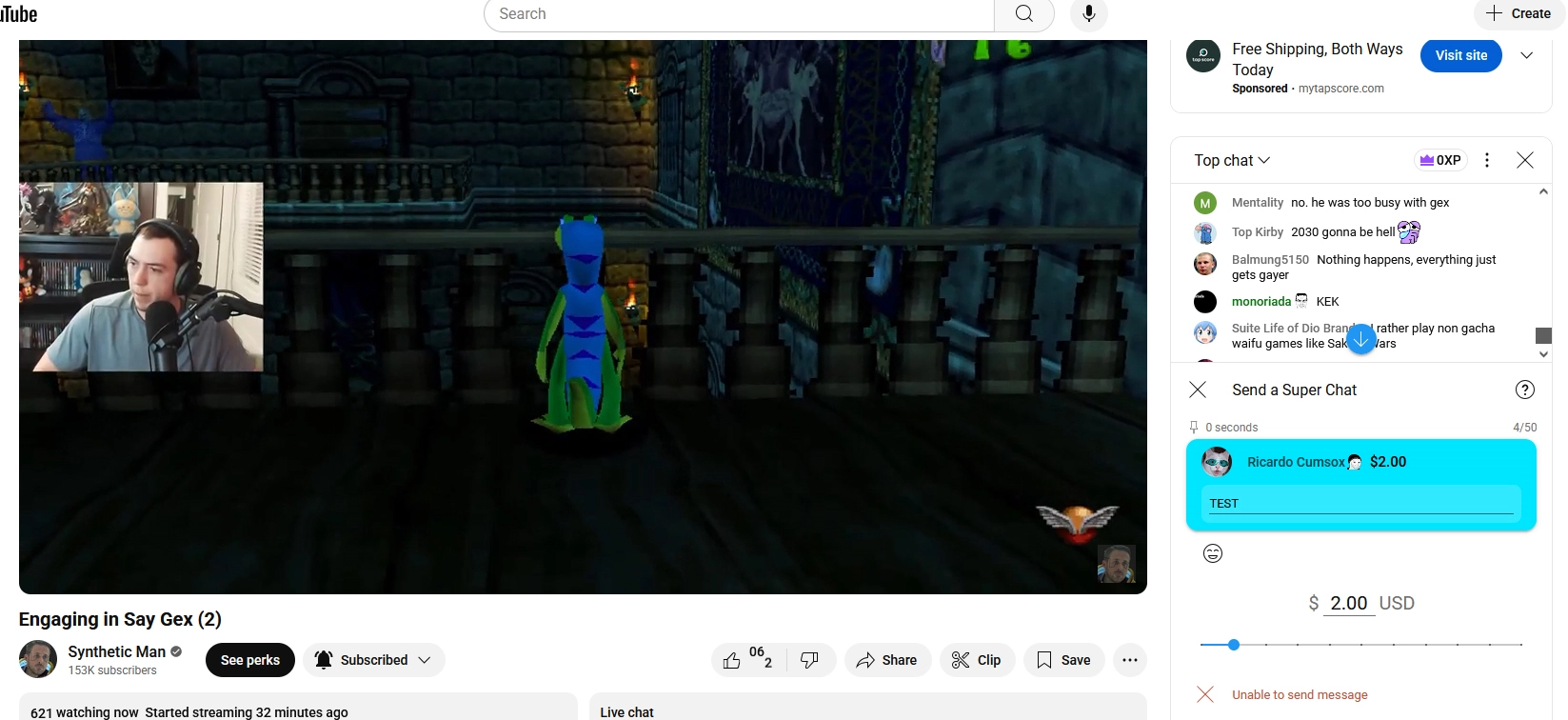The height and width of the screenshot is (720, 1568).
Task: Click the verified badge next to Synthetic Man
Action: [x=176, y=651]
